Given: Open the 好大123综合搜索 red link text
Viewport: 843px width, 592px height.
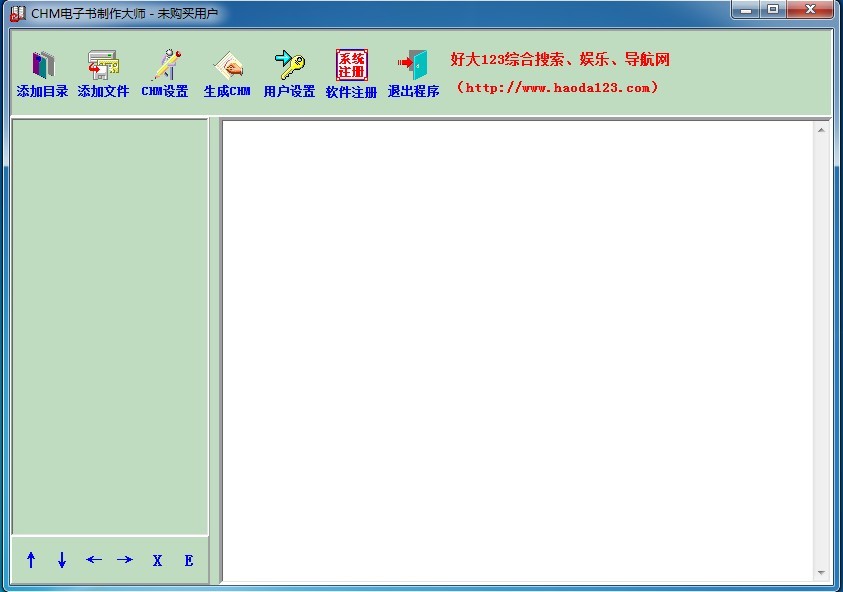Looking at the screenshot, I should click(560, 60).
